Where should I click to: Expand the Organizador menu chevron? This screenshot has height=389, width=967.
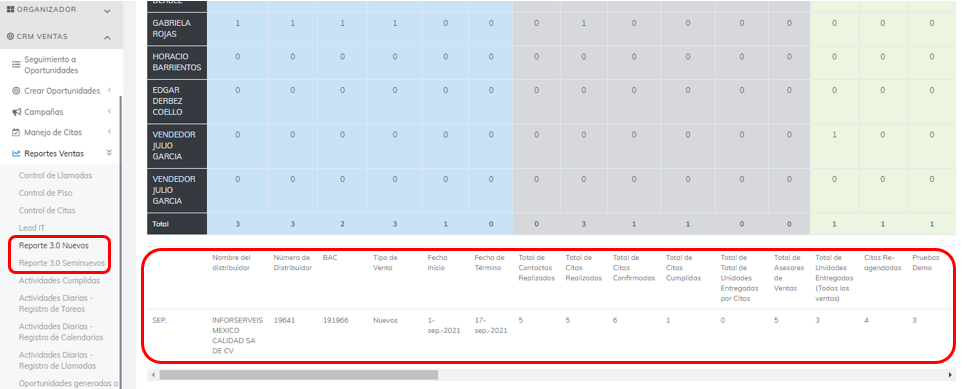(x=107, y=11)
